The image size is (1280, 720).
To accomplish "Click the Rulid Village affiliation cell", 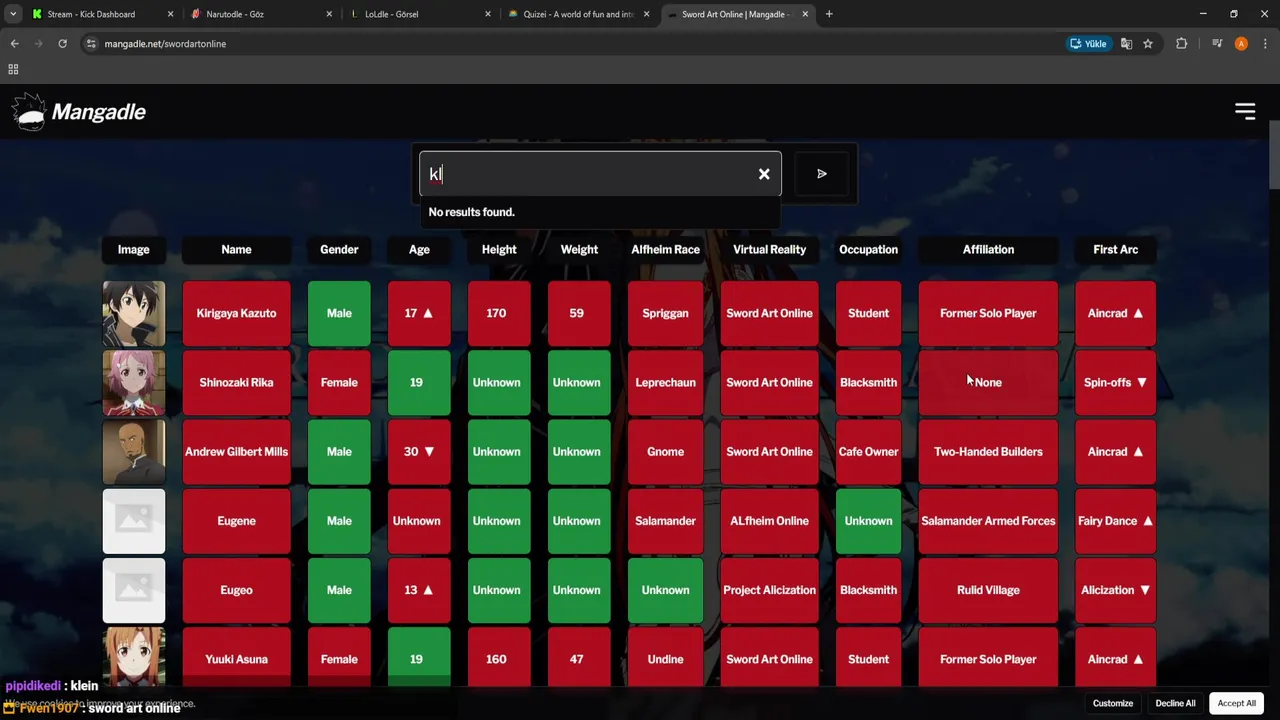I will [x=988, y=590].
